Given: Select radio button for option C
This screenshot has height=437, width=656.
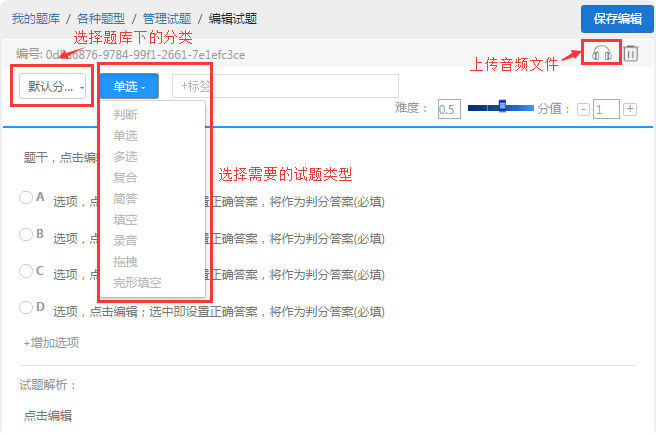Looking at the screenshot, I should 26,271.
